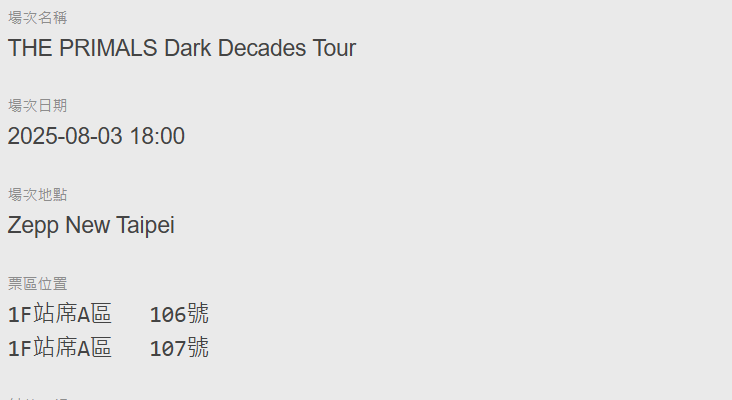Click the 場次名稱 field label

point(38,18)
